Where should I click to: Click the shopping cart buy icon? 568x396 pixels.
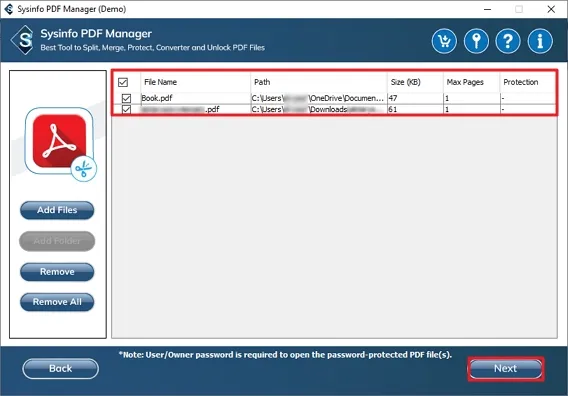click(x=444, y=41)
